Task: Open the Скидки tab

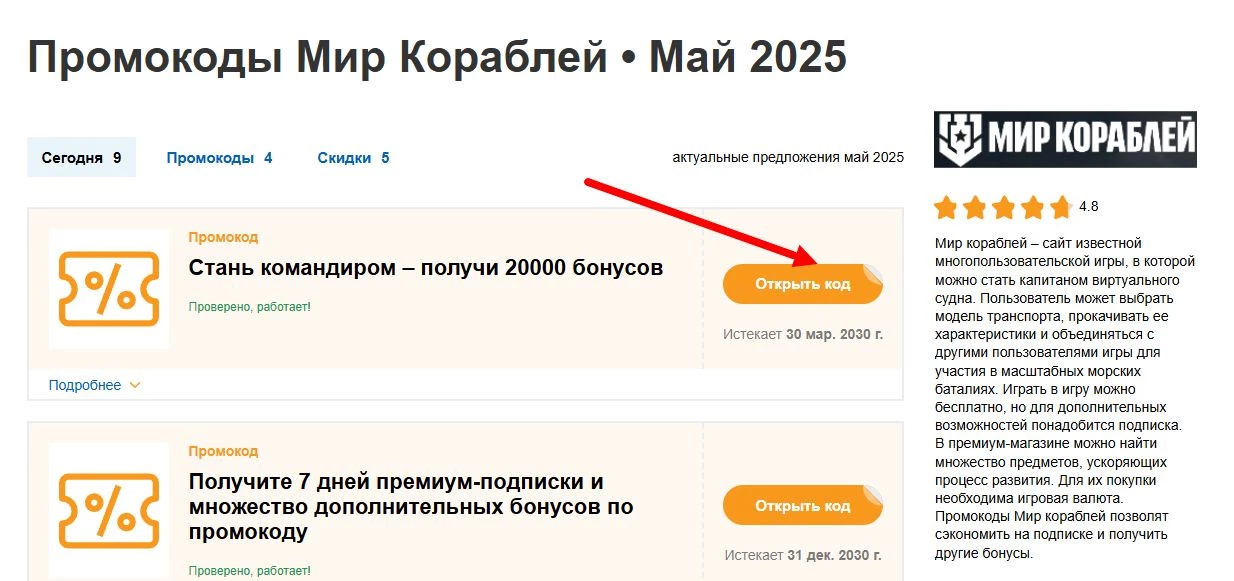Action: click(352, 157)
